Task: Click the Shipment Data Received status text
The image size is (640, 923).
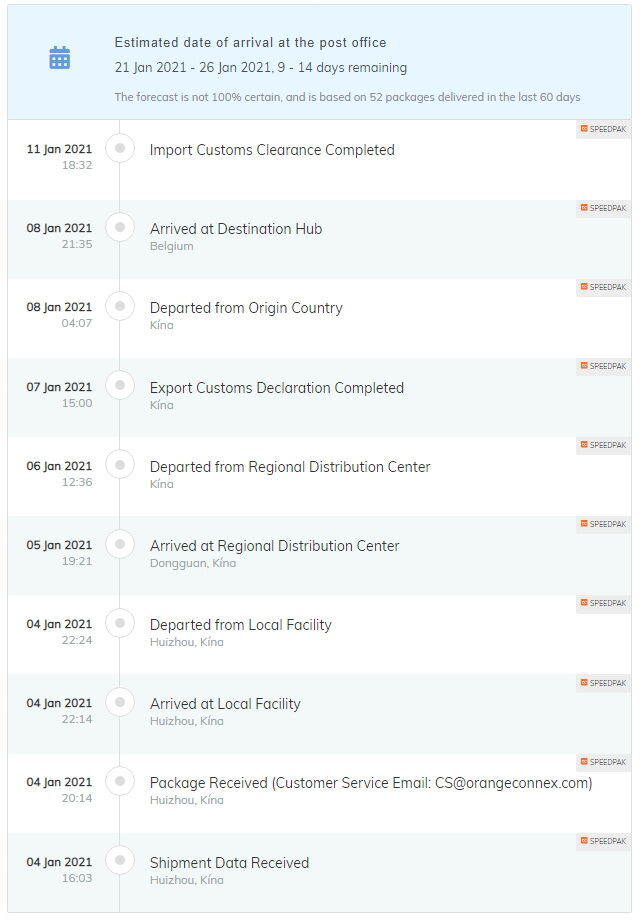Action: click(x=229, y=863)
